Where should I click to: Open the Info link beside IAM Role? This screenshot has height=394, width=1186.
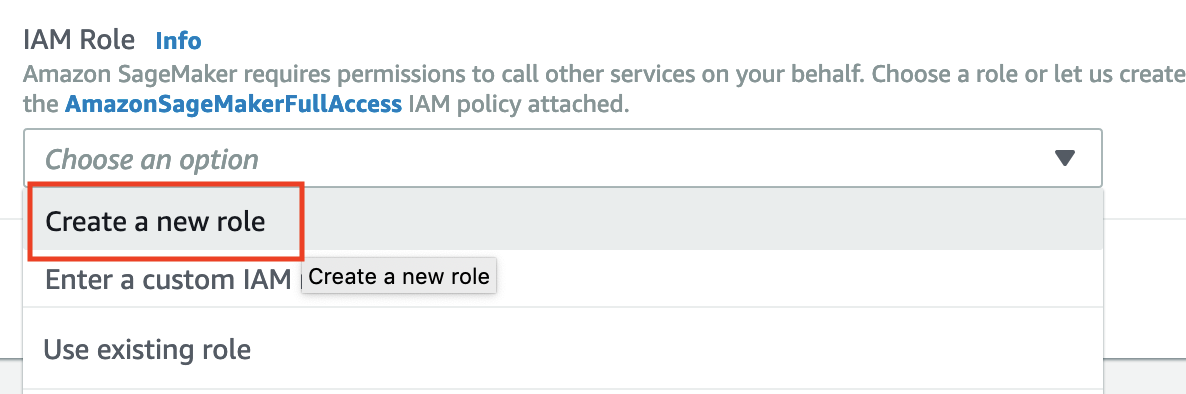179,40
